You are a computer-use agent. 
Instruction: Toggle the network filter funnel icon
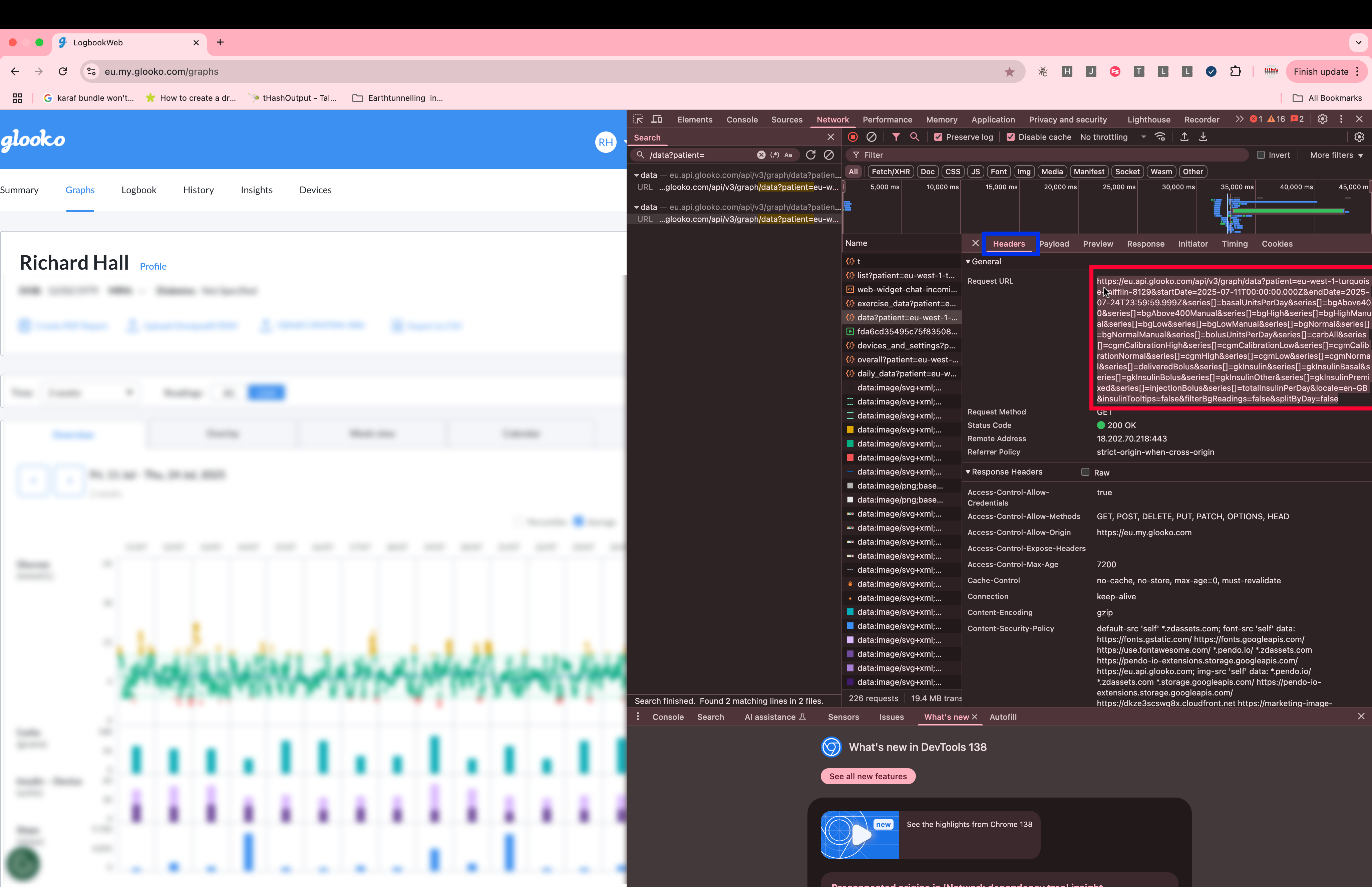click(x=896, y=137)
